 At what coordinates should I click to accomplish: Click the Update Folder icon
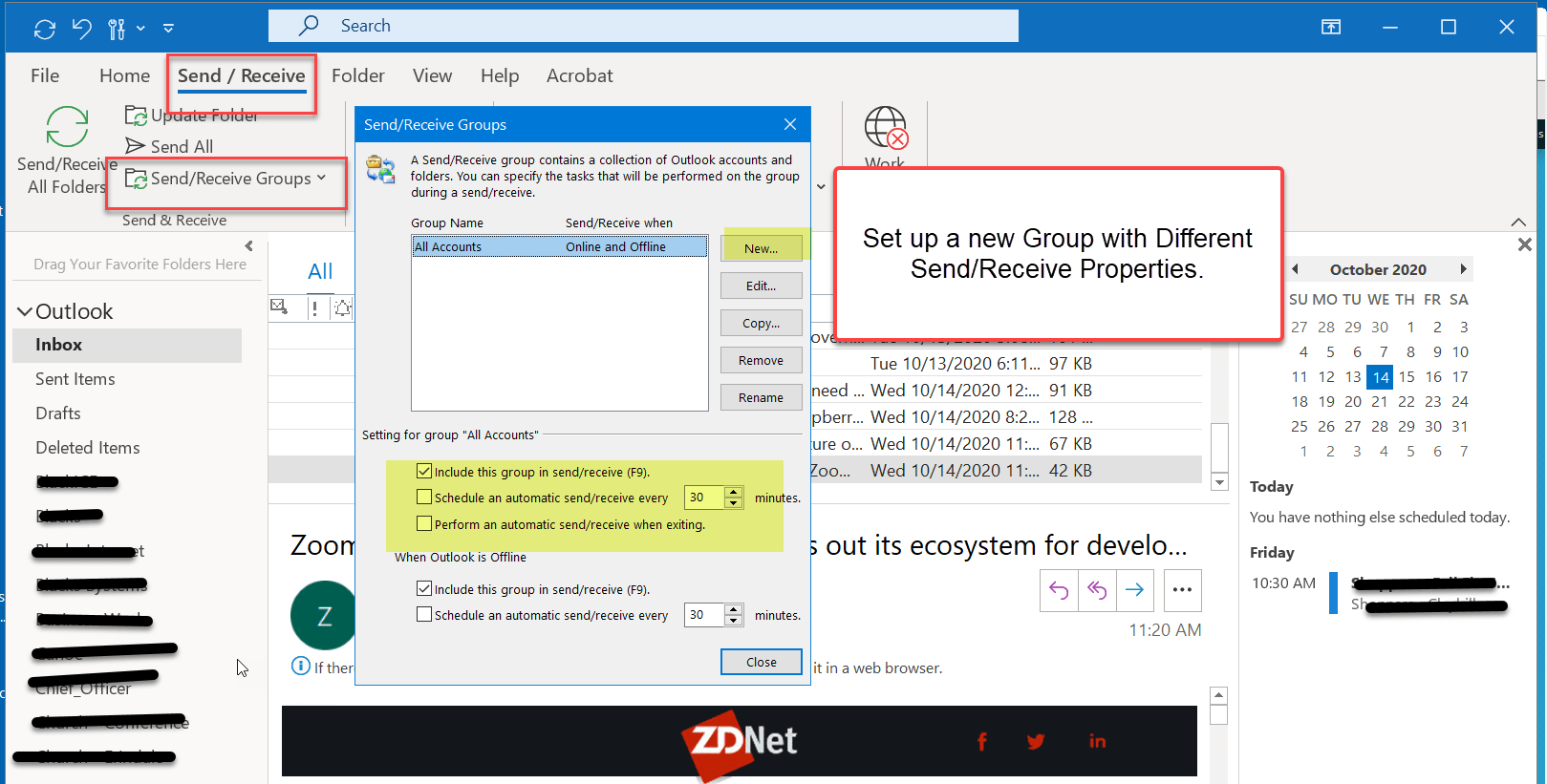(136, 116)
